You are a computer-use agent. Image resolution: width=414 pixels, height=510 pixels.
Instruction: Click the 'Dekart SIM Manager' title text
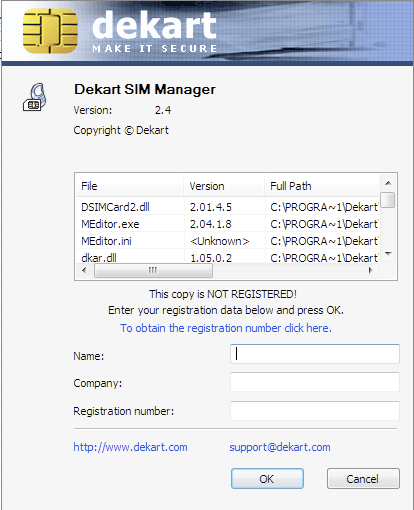pos(145,89)
